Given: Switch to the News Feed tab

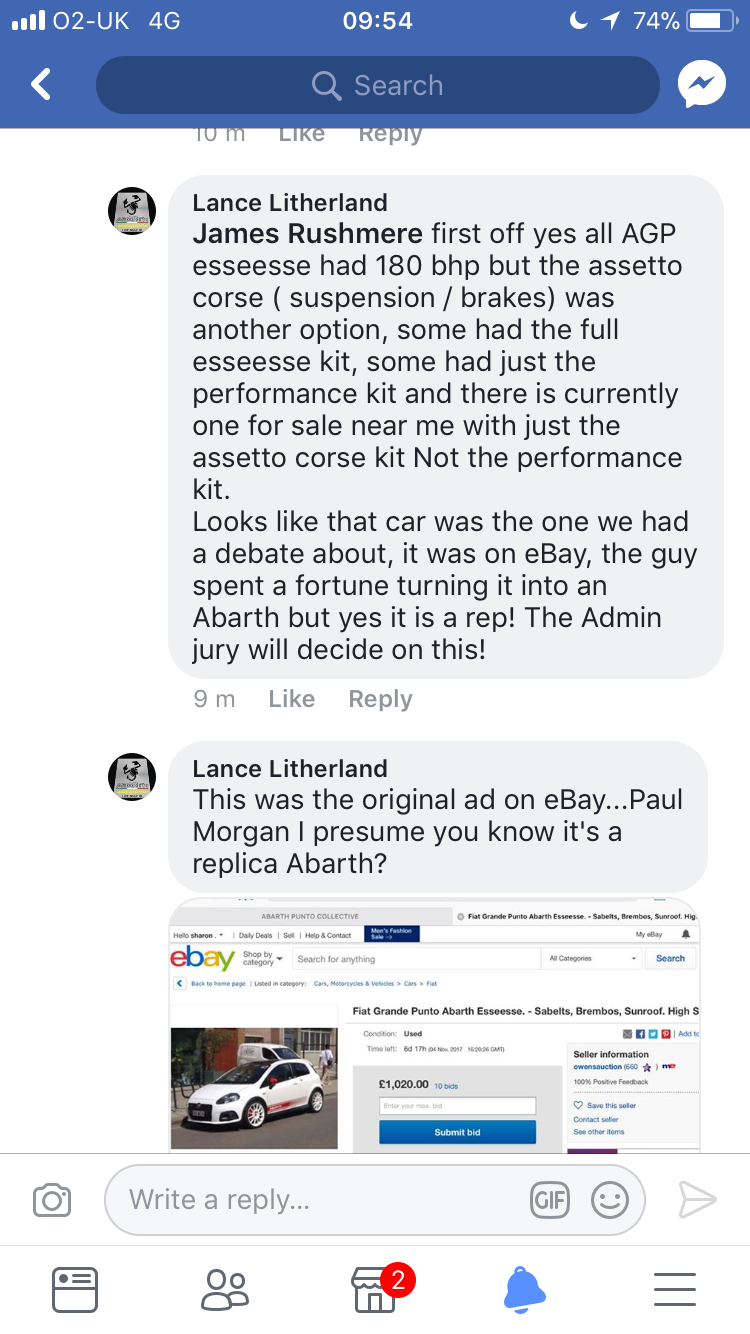Looking at the screenshot, I should pos(75,1290).
